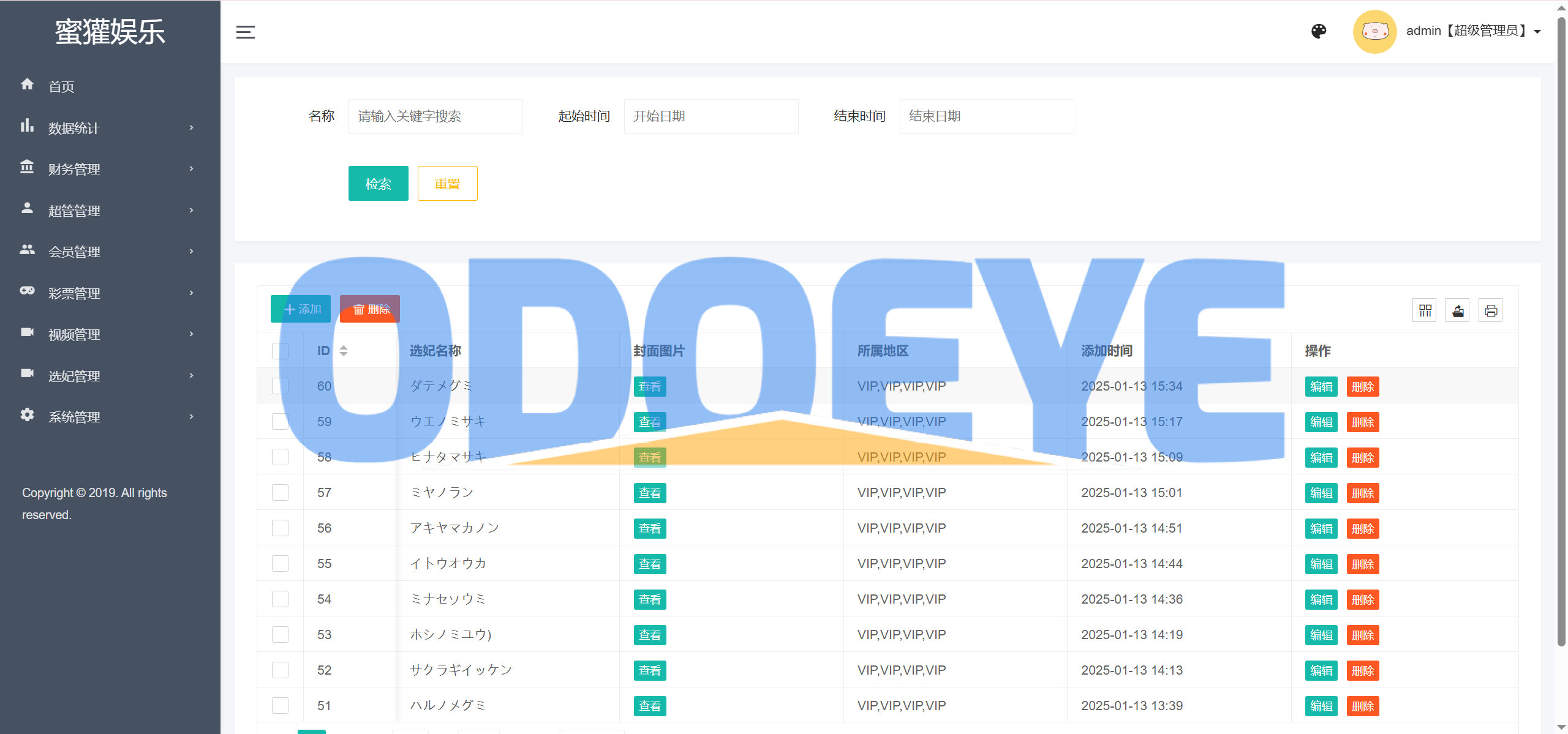
Task: Click the column filter grid icon
Action: tap(1425, 310)
